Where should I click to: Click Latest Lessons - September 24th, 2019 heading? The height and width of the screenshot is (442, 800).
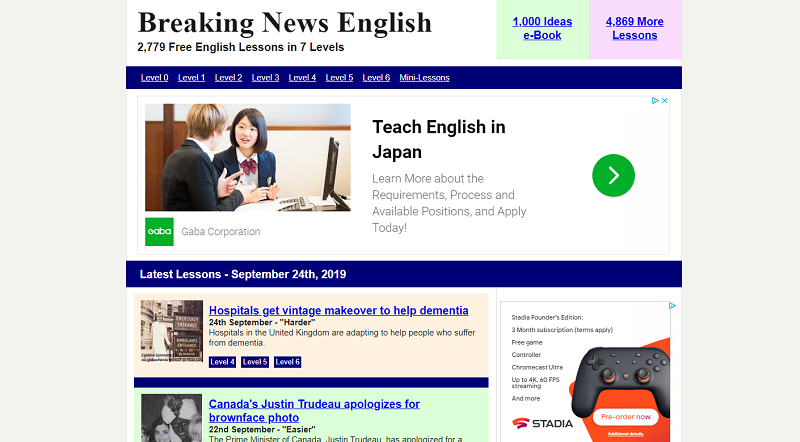pyautogui.click(x=243, y=274)
